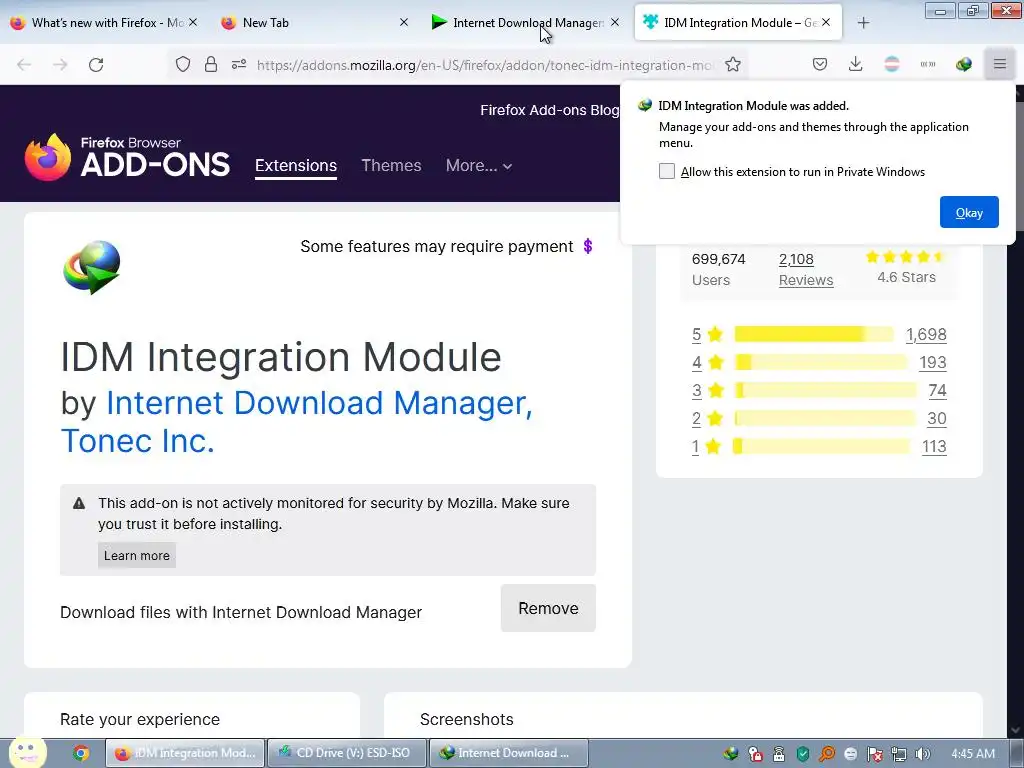Open Internet Download Manager author link
Image resolution: width=1024 pixels, height=768 pixels.
319,403
